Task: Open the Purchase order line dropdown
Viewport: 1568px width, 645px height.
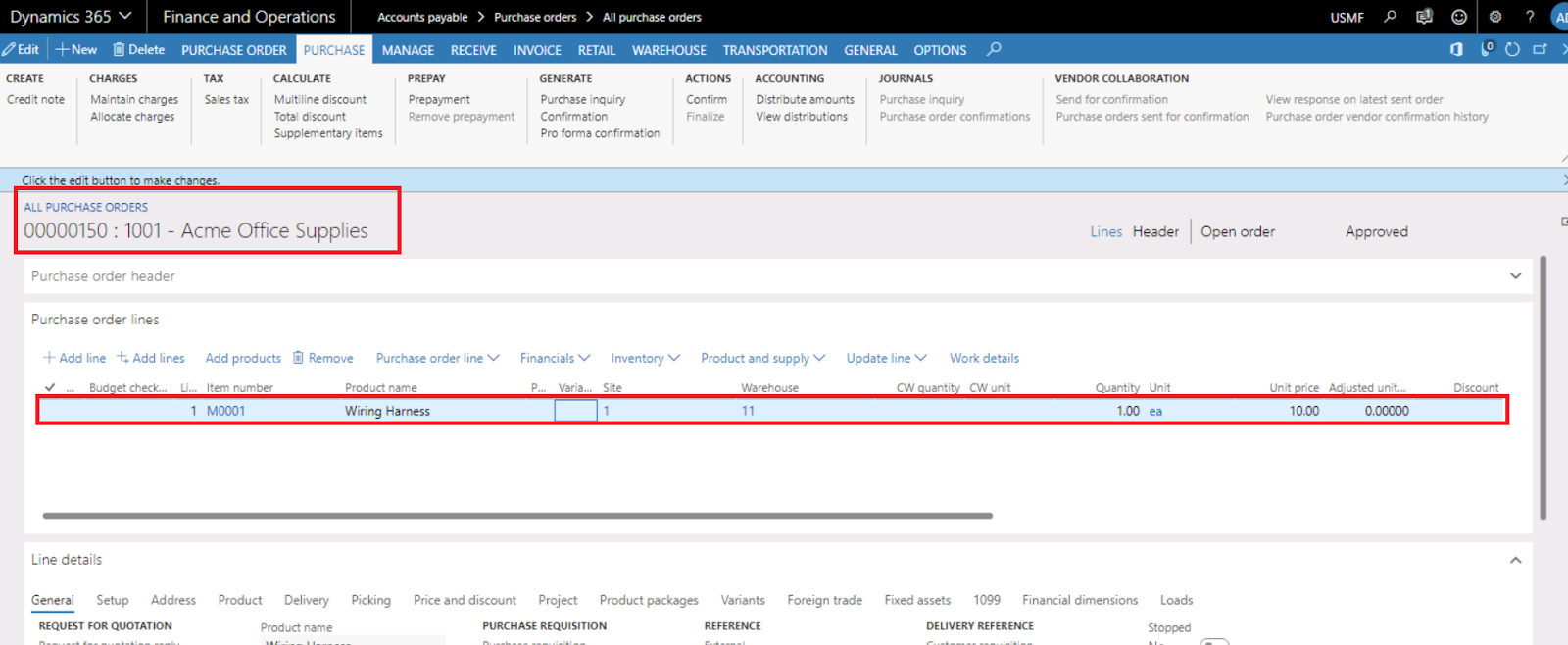Action: click(438, 359)
